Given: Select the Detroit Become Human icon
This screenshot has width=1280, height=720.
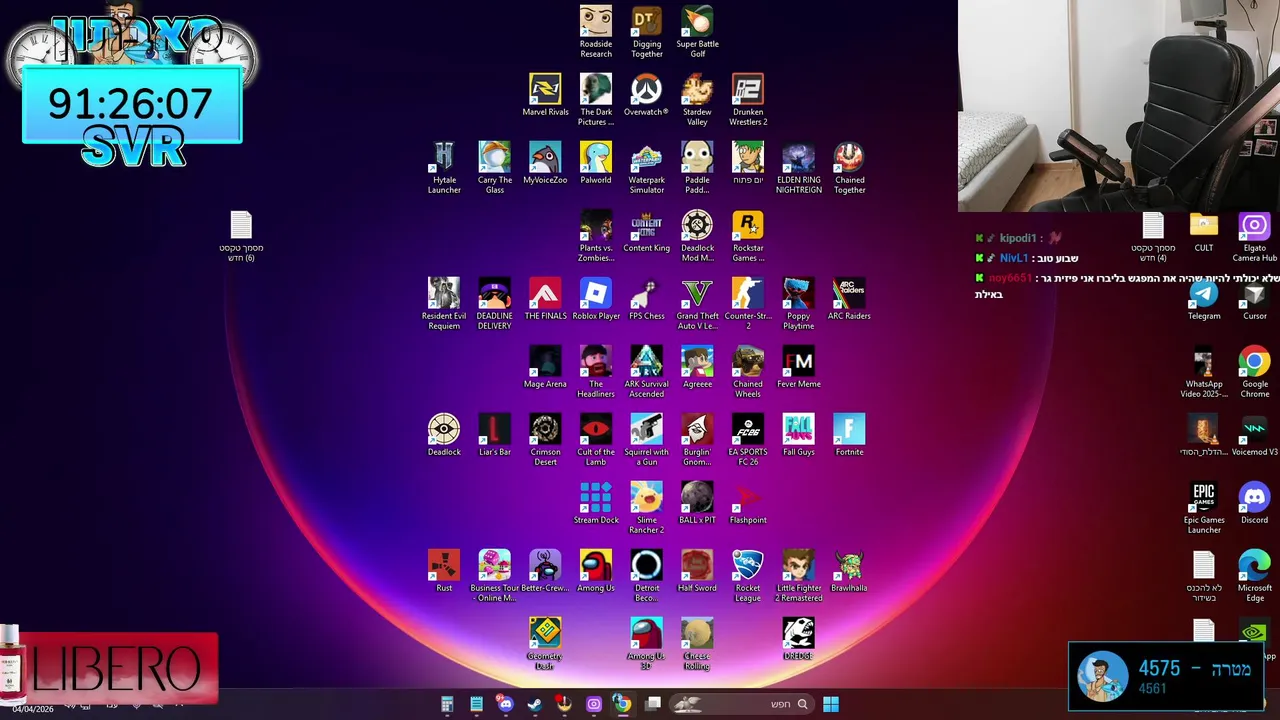Looking at the screenshot, I should [x=646, y=576].
